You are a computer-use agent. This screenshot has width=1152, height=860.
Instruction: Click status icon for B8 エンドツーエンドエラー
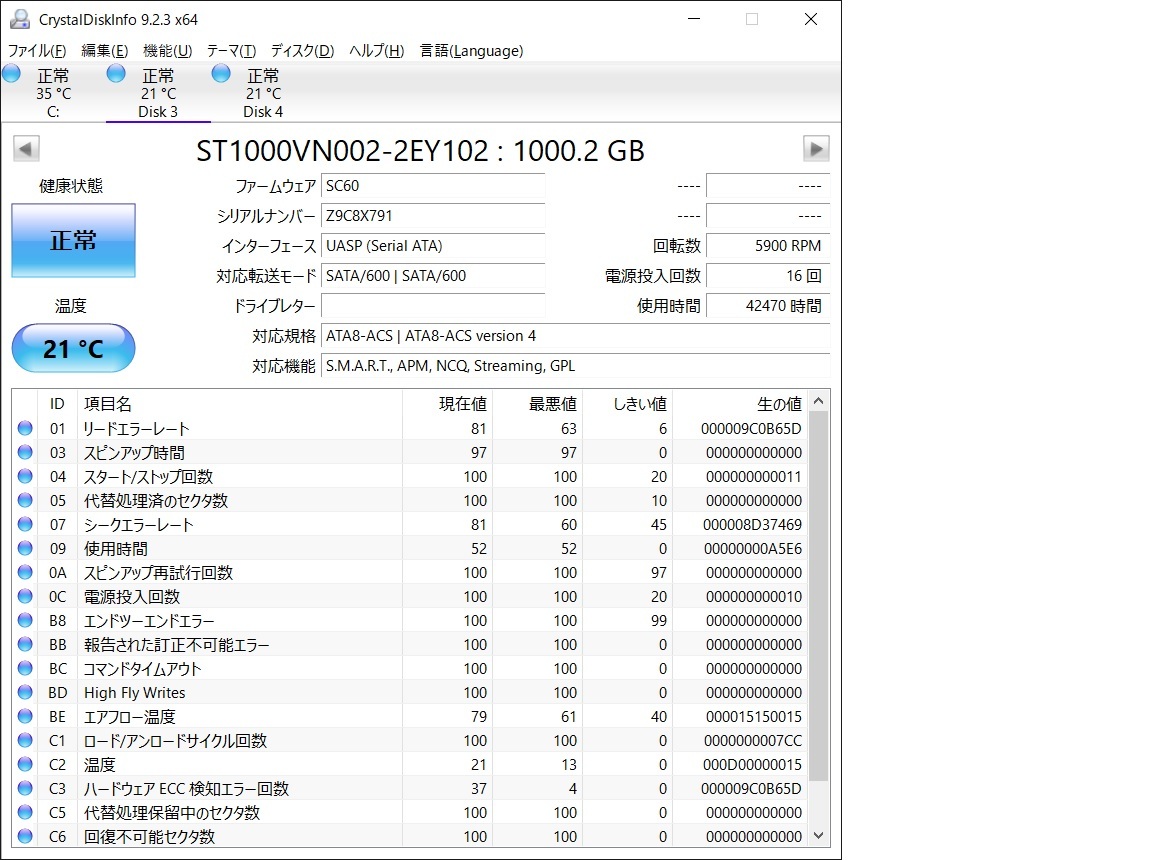tap(25, 620)
